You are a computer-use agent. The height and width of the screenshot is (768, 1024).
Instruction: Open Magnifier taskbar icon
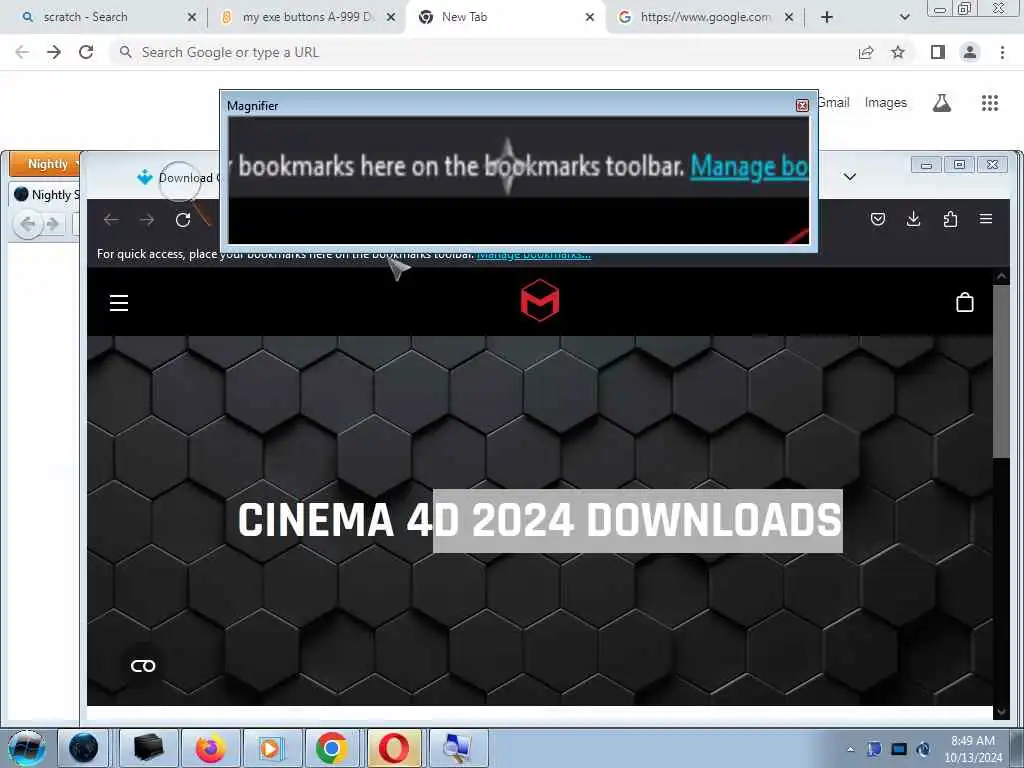point(457,748)
